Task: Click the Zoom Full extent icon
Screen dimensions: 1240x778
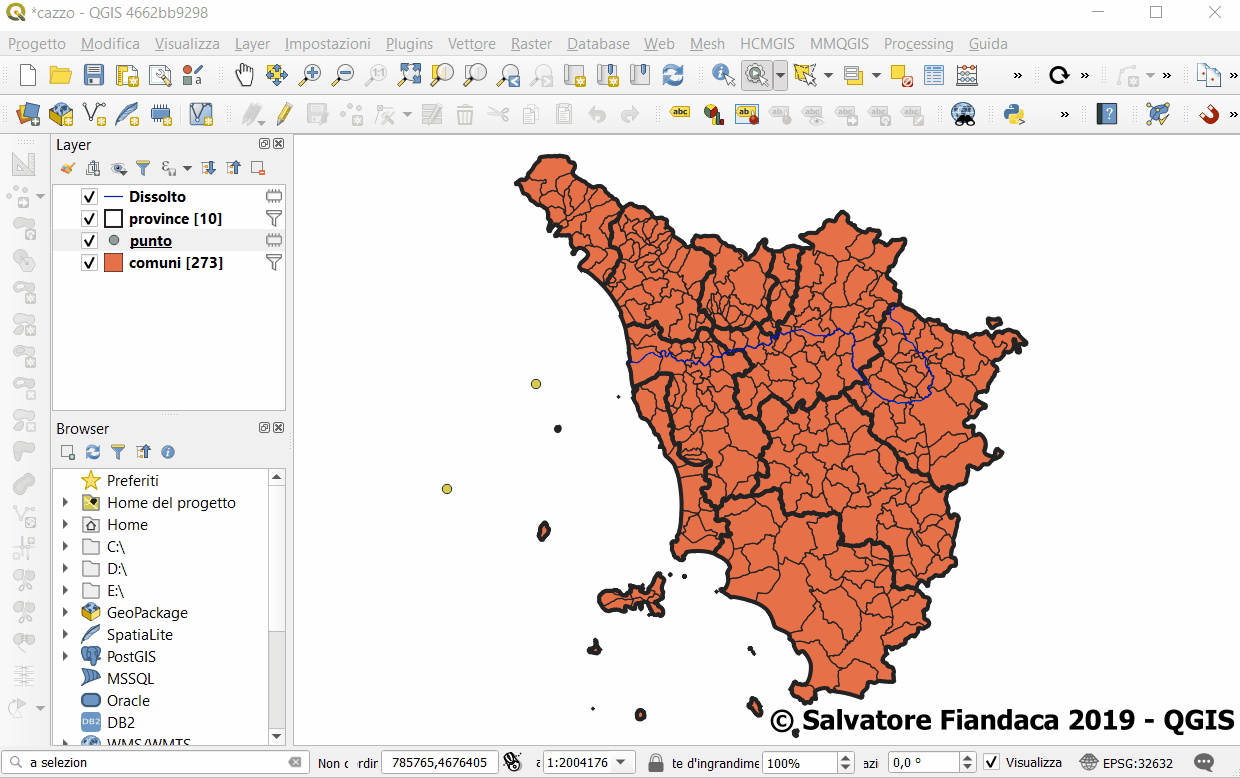Action: point(409,75)
